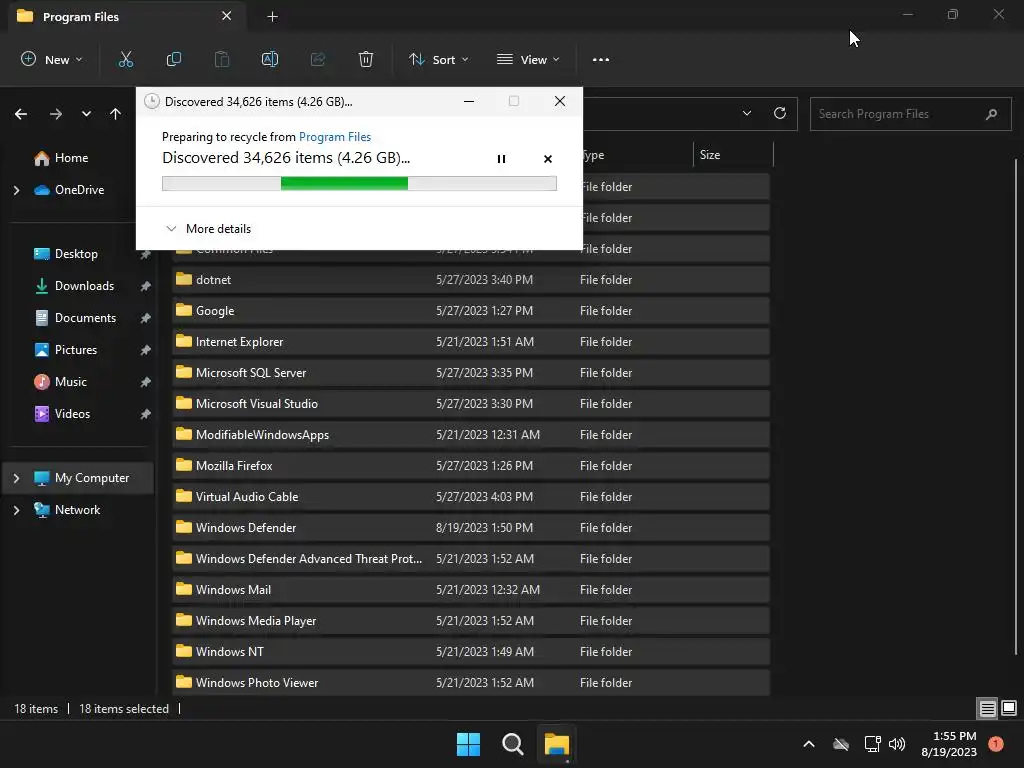
Task: Open the New dropdown menu
Action: click(x=52, y=59)
